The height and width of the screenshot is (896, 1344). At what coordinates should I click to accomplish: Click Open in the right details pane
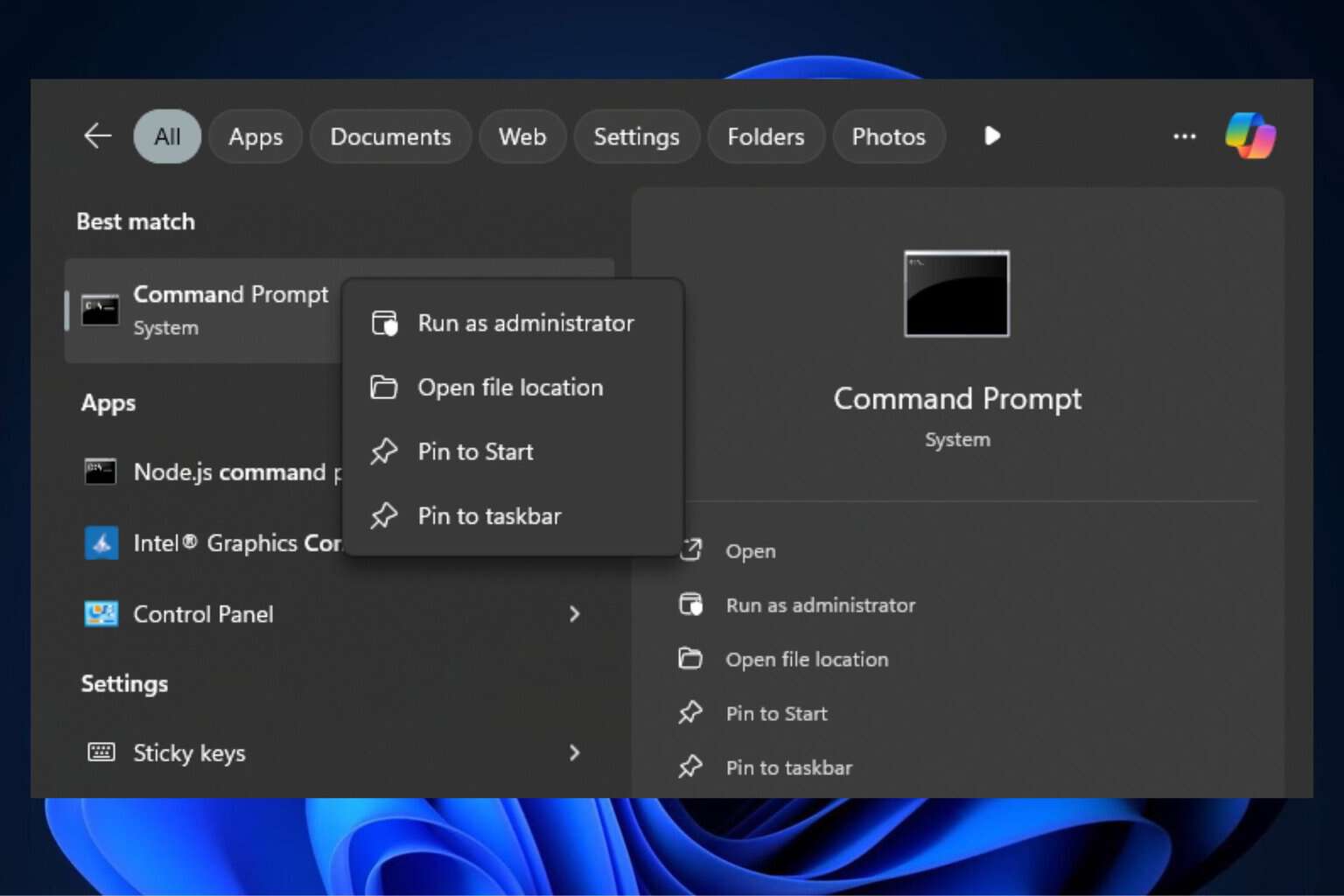[x=750, y=551]
